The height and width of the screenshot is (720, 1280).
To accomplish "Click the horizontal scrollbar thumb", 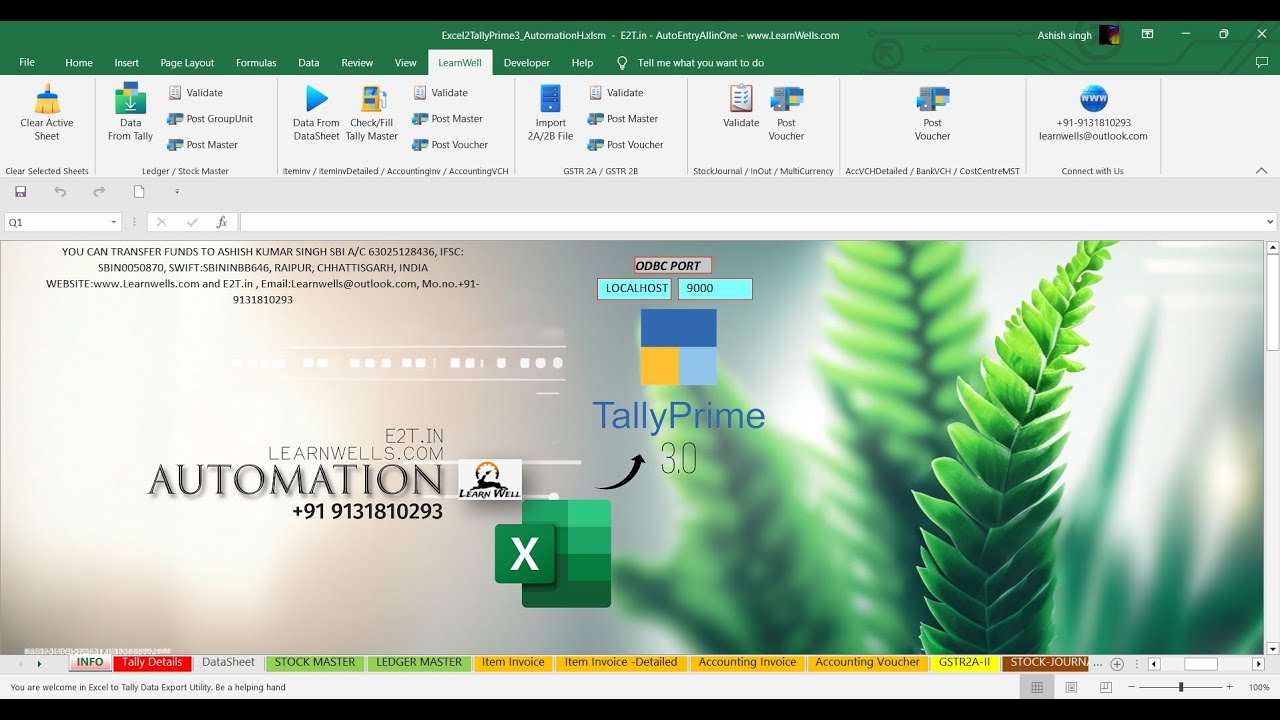I will (1201, 664).
